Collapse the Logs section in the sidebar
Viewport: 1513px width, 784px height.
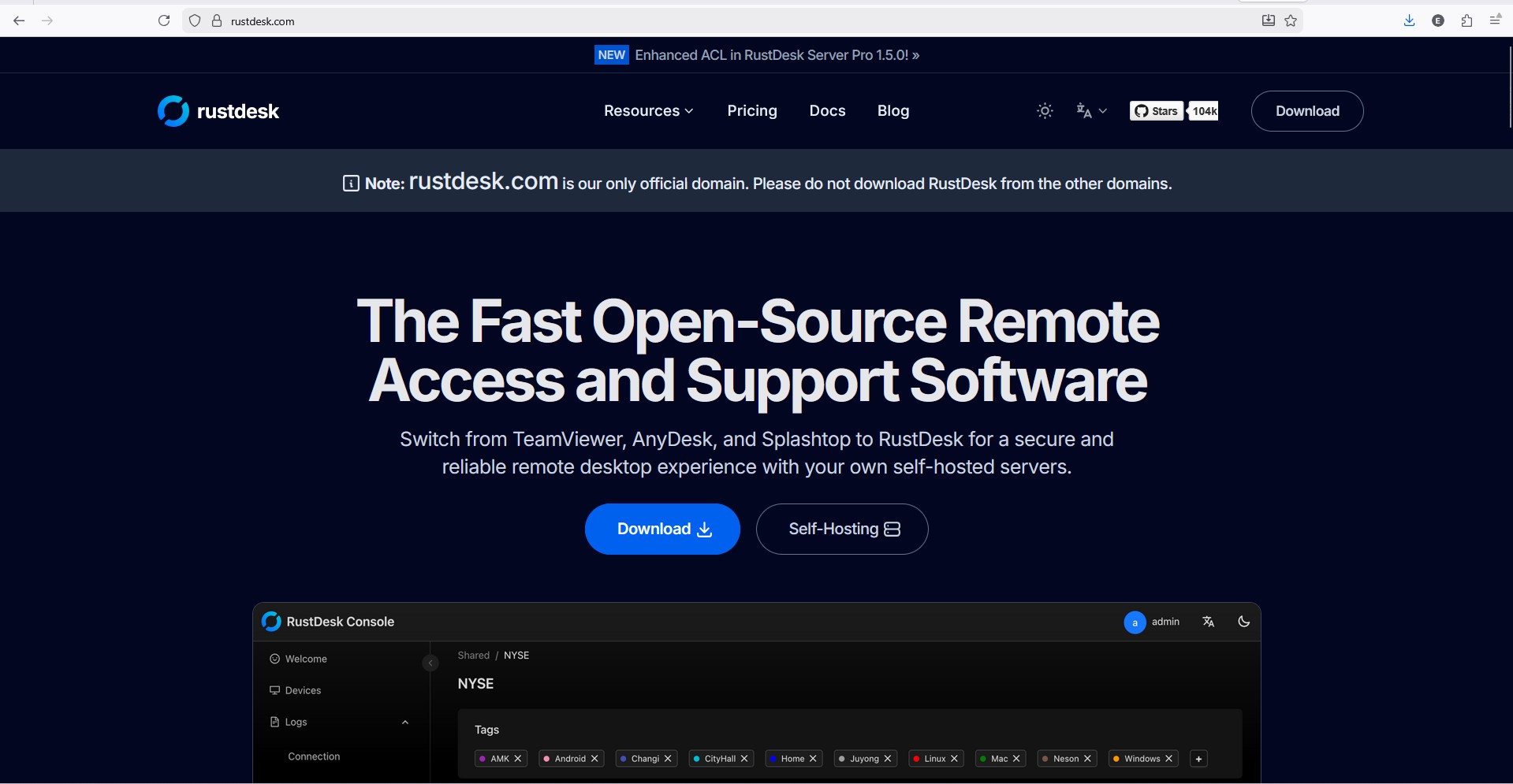click(405, 722)
